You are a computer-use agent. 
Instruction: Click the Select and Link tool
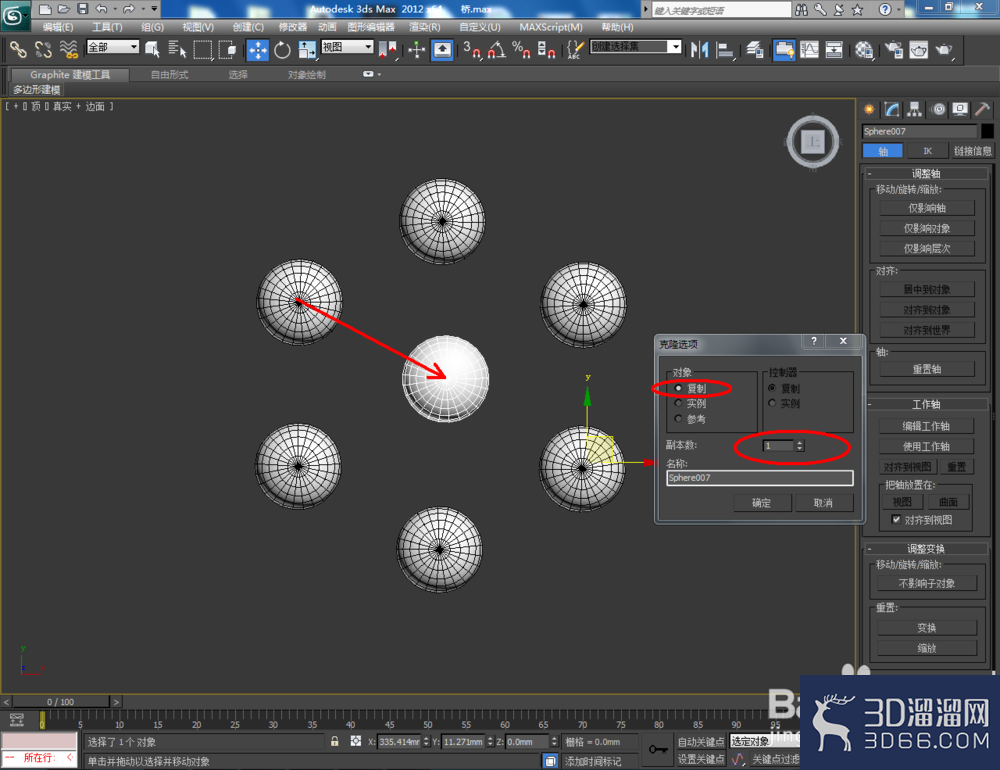click(x=18, y=50)
